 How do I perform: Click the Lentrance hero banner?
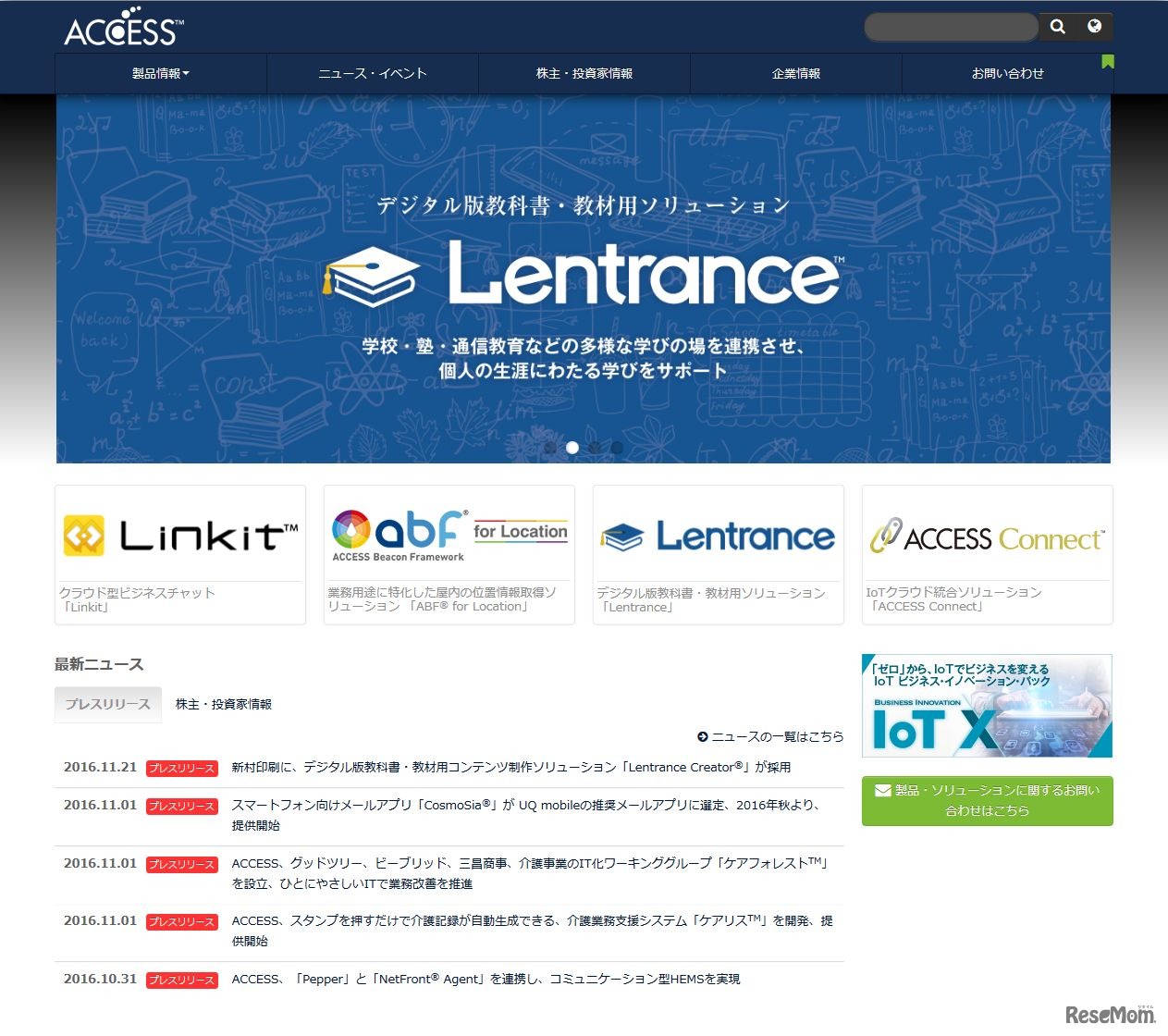[584, 278]
